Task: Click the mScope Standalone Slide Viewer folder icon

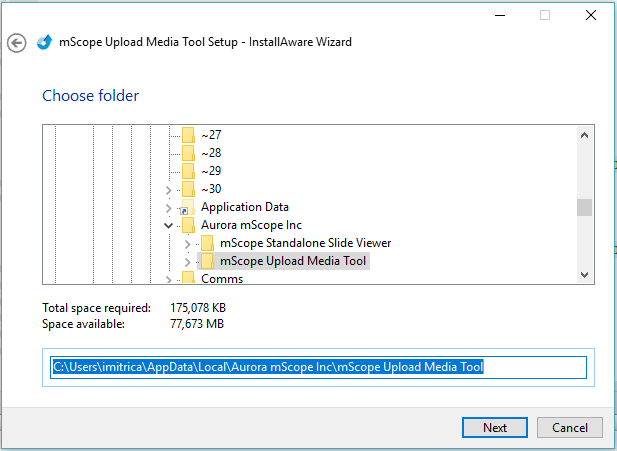Action: (206, 244)
